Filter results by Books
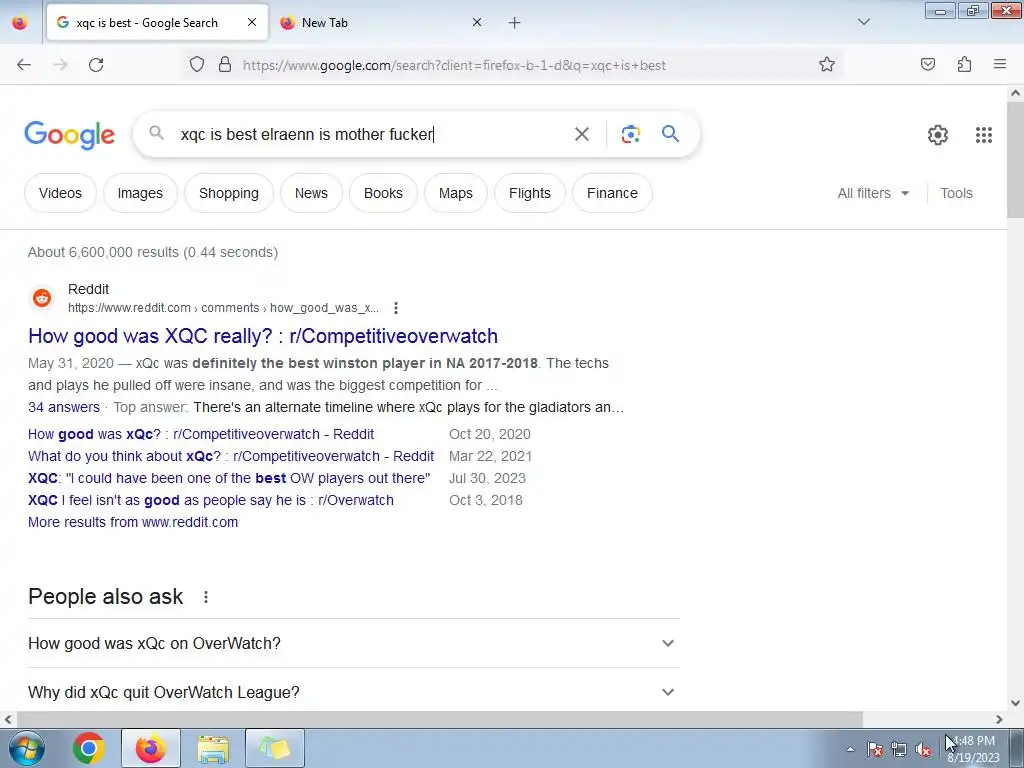The image size is (1024, 768). pyautogui.click(x=383, y=193)
